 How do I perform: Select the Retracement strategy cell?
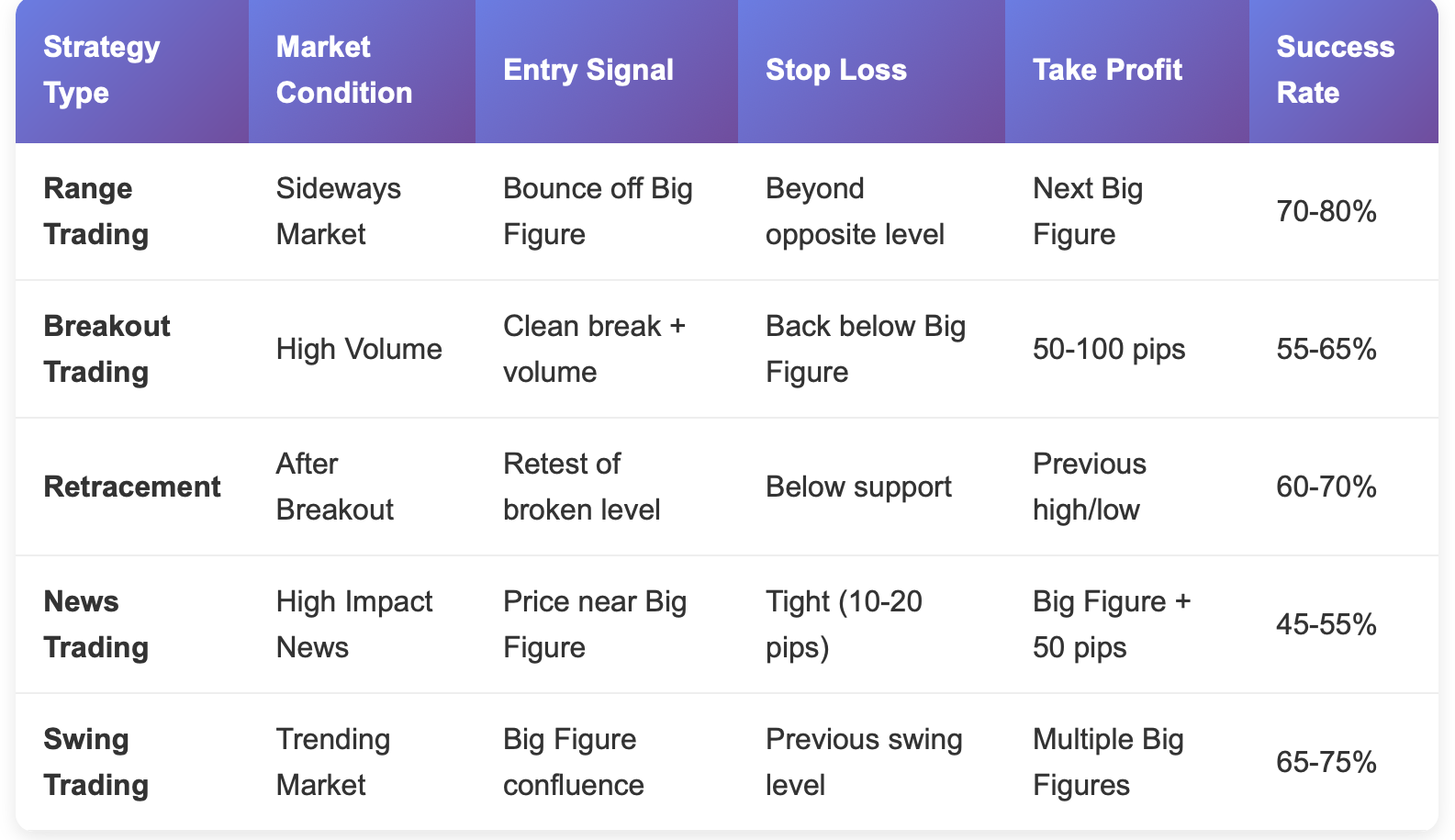[x=132, y=487]
